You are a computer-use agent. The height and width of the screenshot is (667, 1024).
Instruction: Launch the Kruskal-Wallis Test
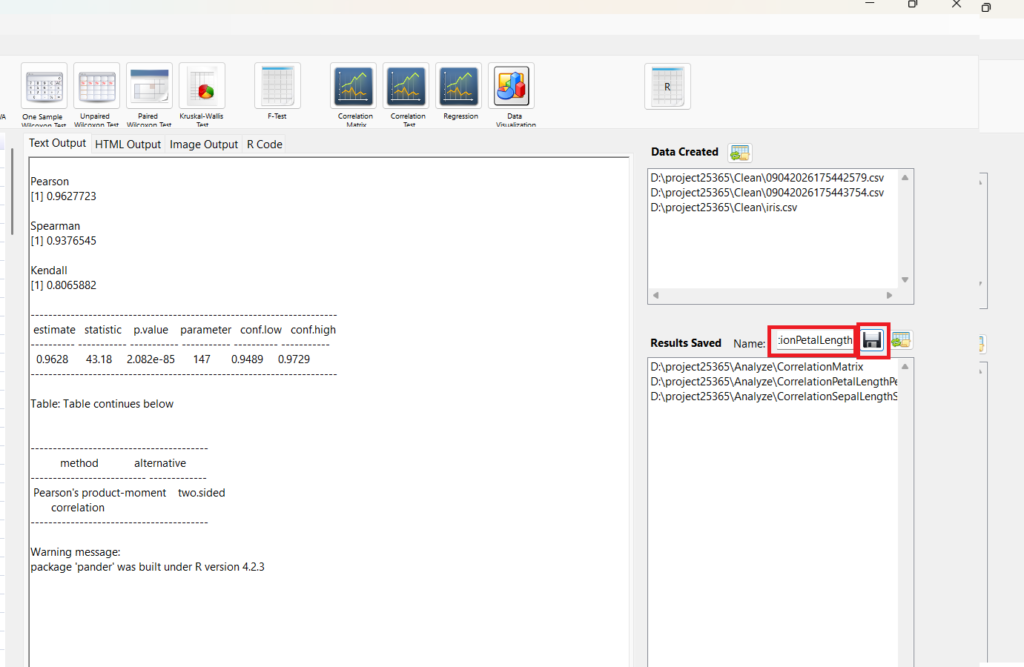pyautogui.click(x=202, y=87)
